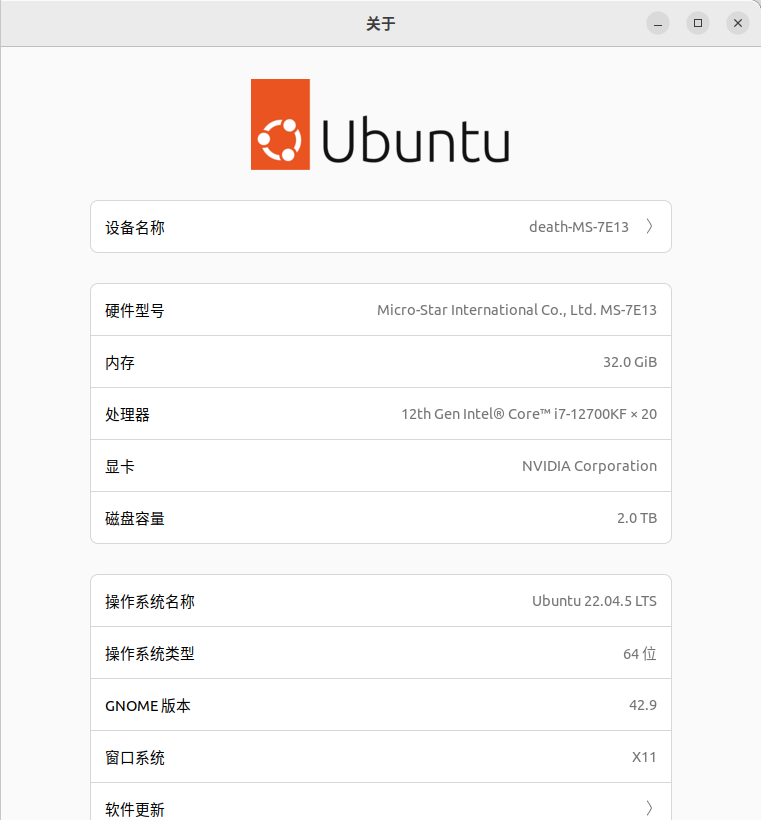Viewport: 761px width, 820px height.
Task: Click the 关于 window title
Action: coord(381,24)
